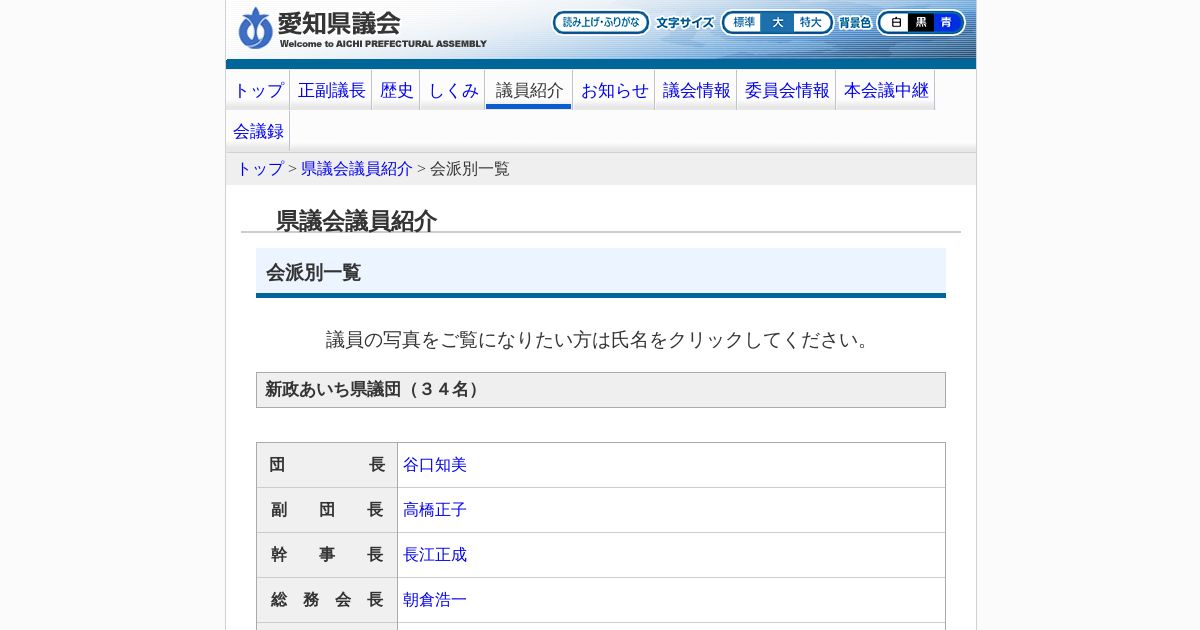Screen dimensions: 1200x630
Task: Open member 谷口知美's profile link
Action: [x=435, y=465]
